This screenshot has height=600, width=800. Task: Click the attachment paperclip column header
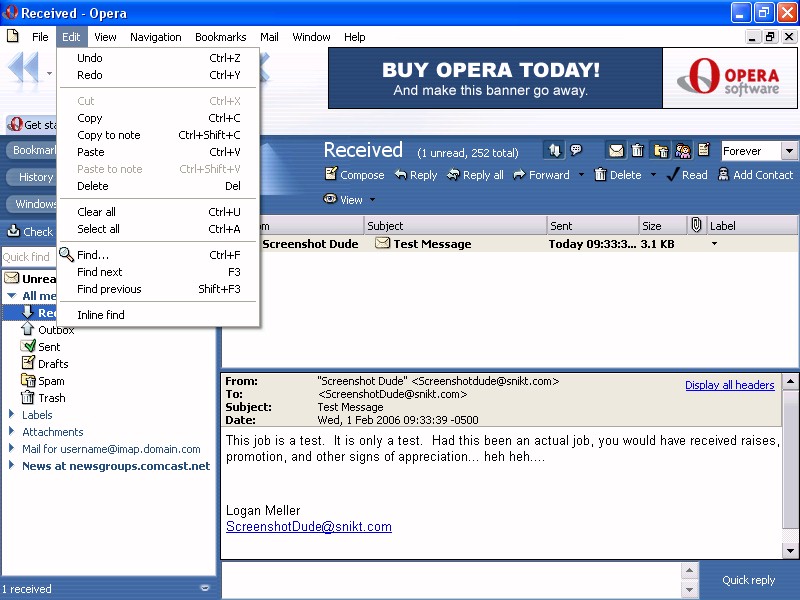(696, 225)
